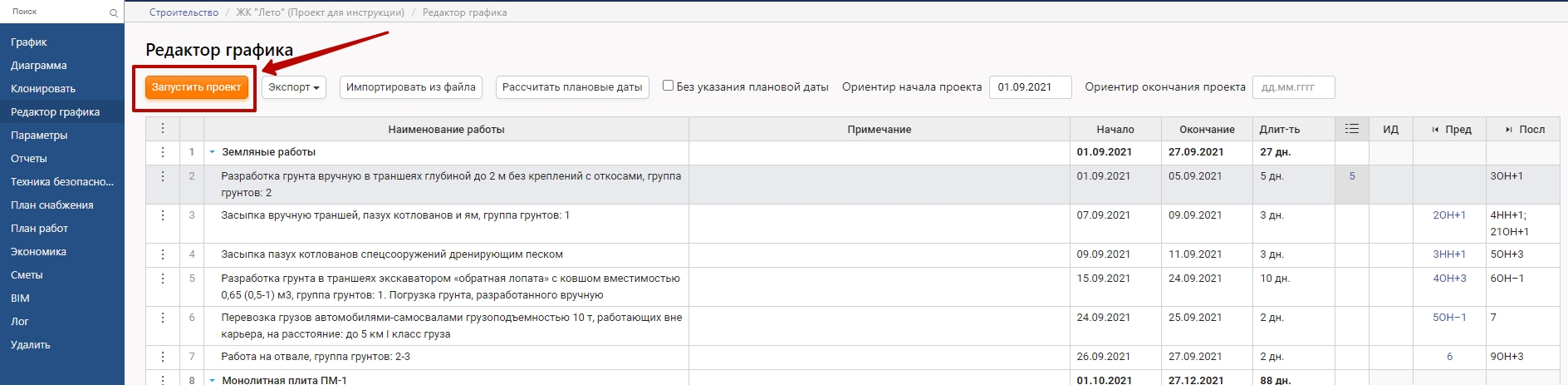Open three-dot menu in table header
This screenshot has height=385, width=1568.
click(163, 129)
